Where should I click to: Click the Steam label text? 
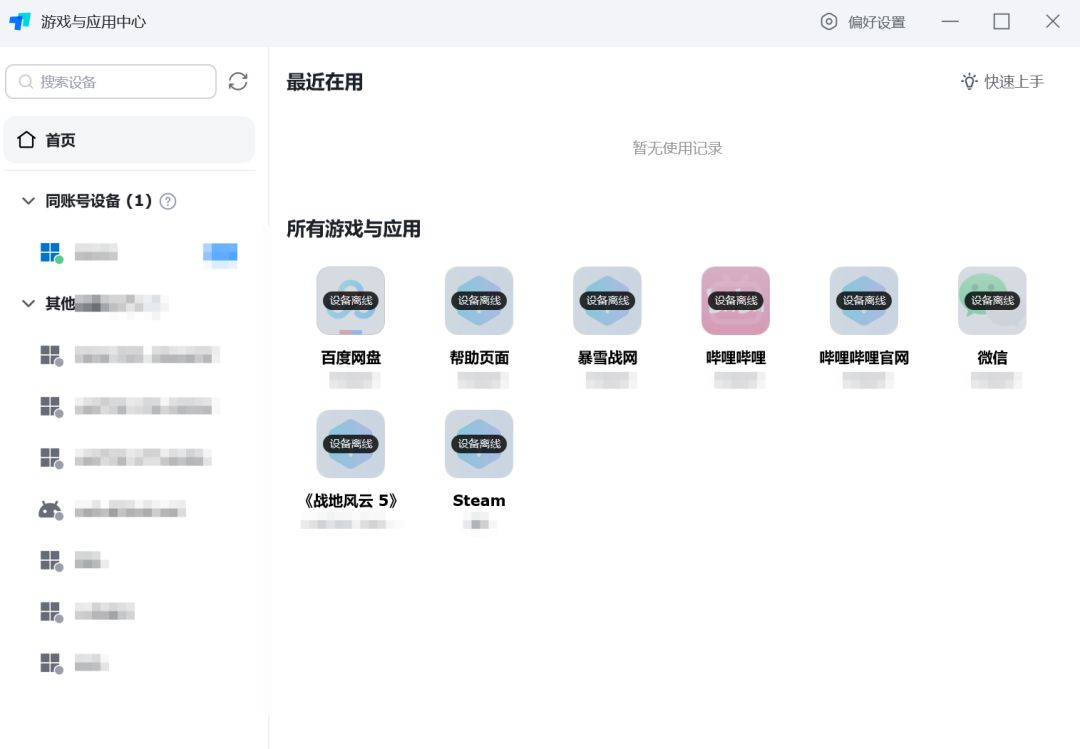[x=479, y=501]
